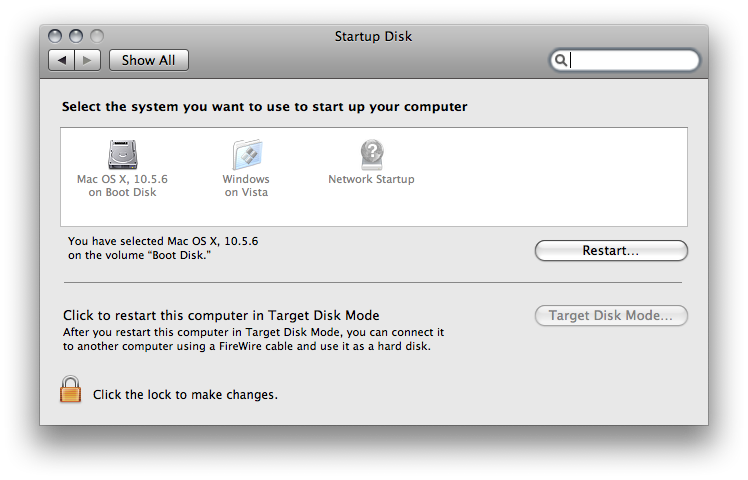Click the 'Network Startup' text label
Screen dimensions: 748x480
(x=372, y=179)
